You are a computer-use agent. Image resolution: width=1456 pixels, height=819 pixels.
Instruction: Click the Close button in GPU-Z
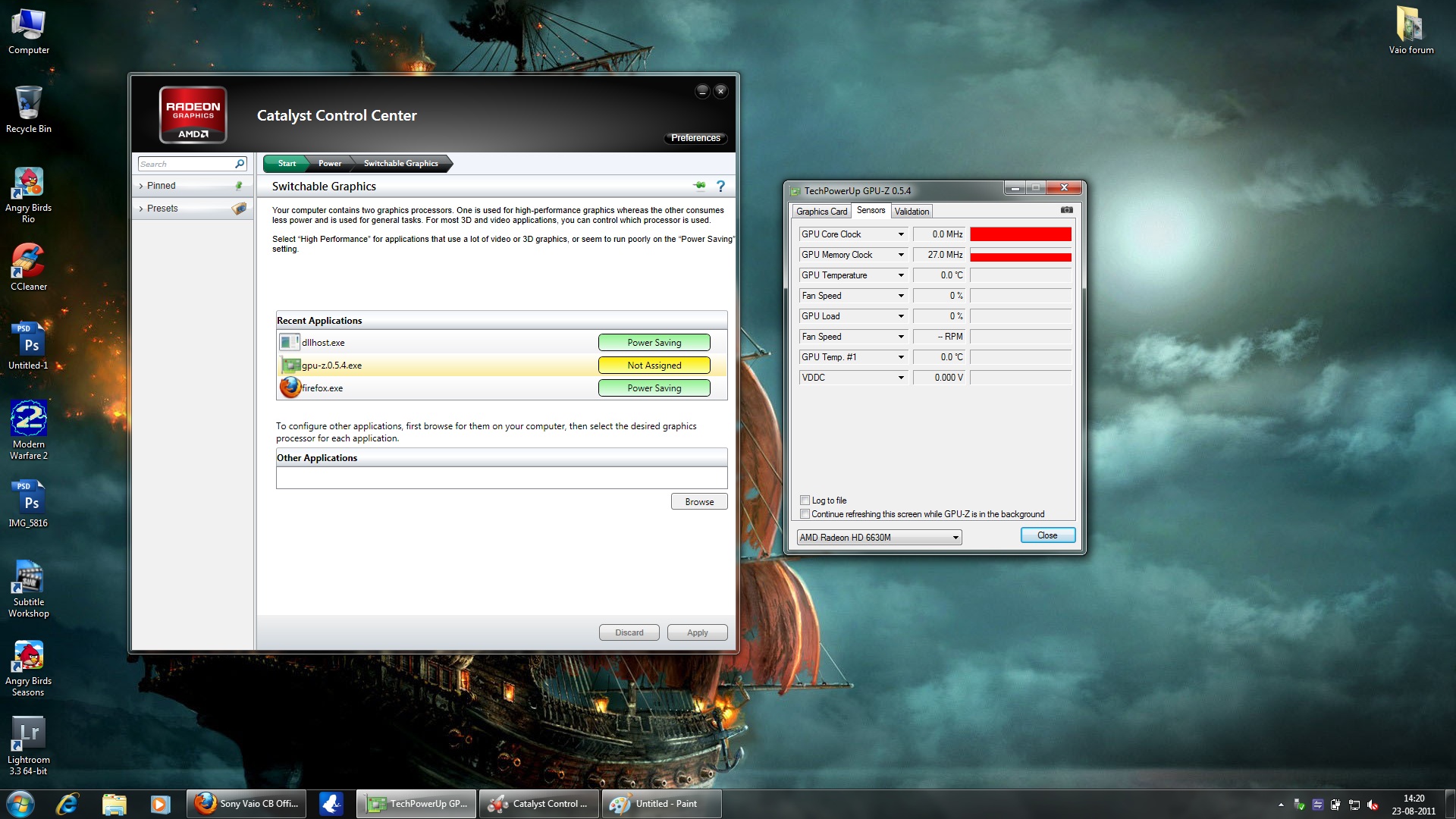tap(1047, 535)
